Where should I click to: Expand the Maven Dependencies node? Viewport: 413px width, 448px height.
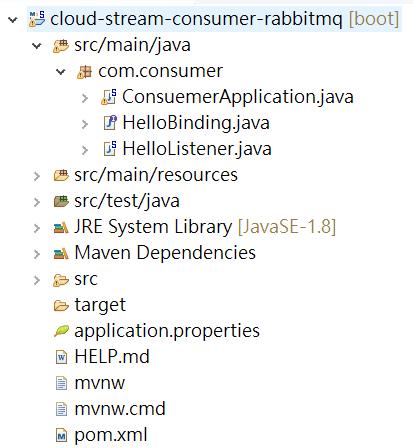pos(37,254)
